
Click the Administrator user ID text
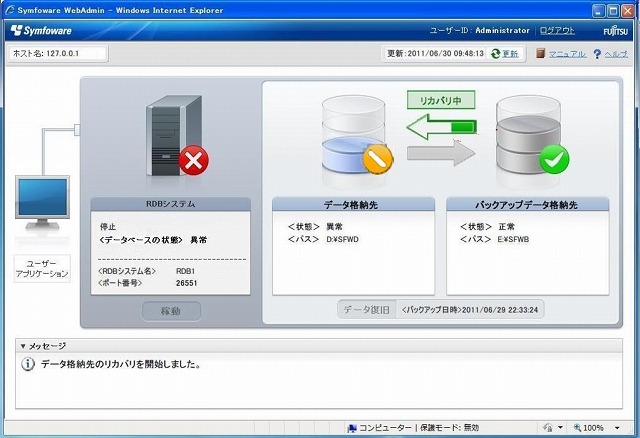point(502,31)
